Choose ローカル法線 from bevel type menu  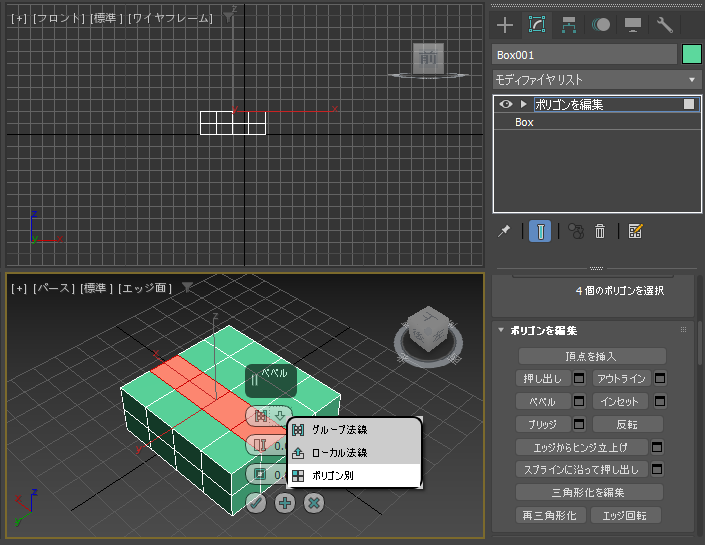click(354, 452)
